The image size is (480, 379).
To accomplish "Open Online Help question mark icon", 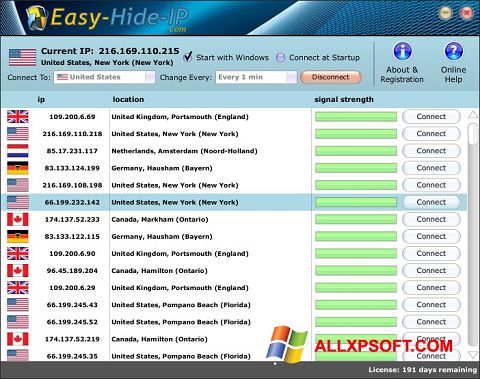I will (454, 51).
